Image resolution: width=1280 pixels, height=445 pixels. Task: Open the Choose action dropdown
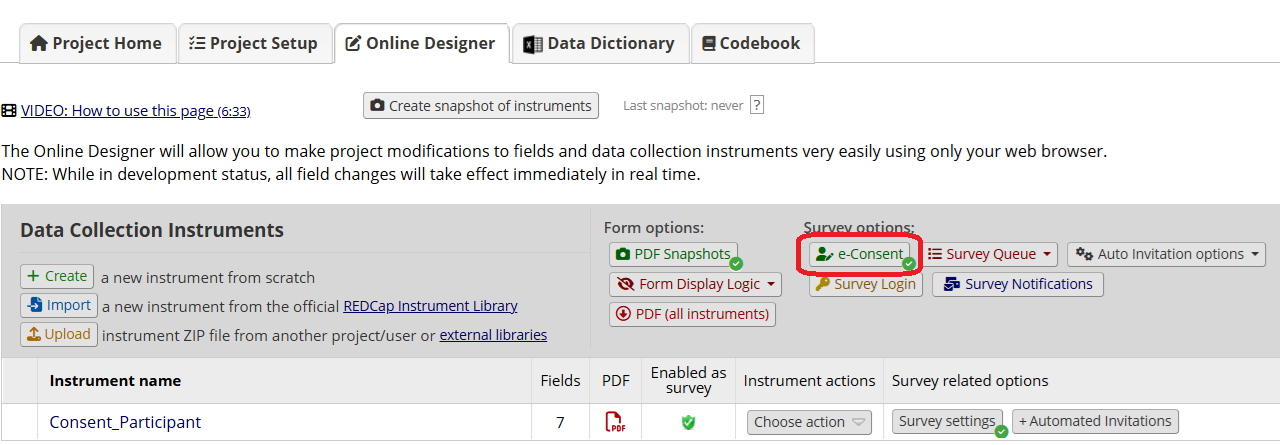coord(809,422)
